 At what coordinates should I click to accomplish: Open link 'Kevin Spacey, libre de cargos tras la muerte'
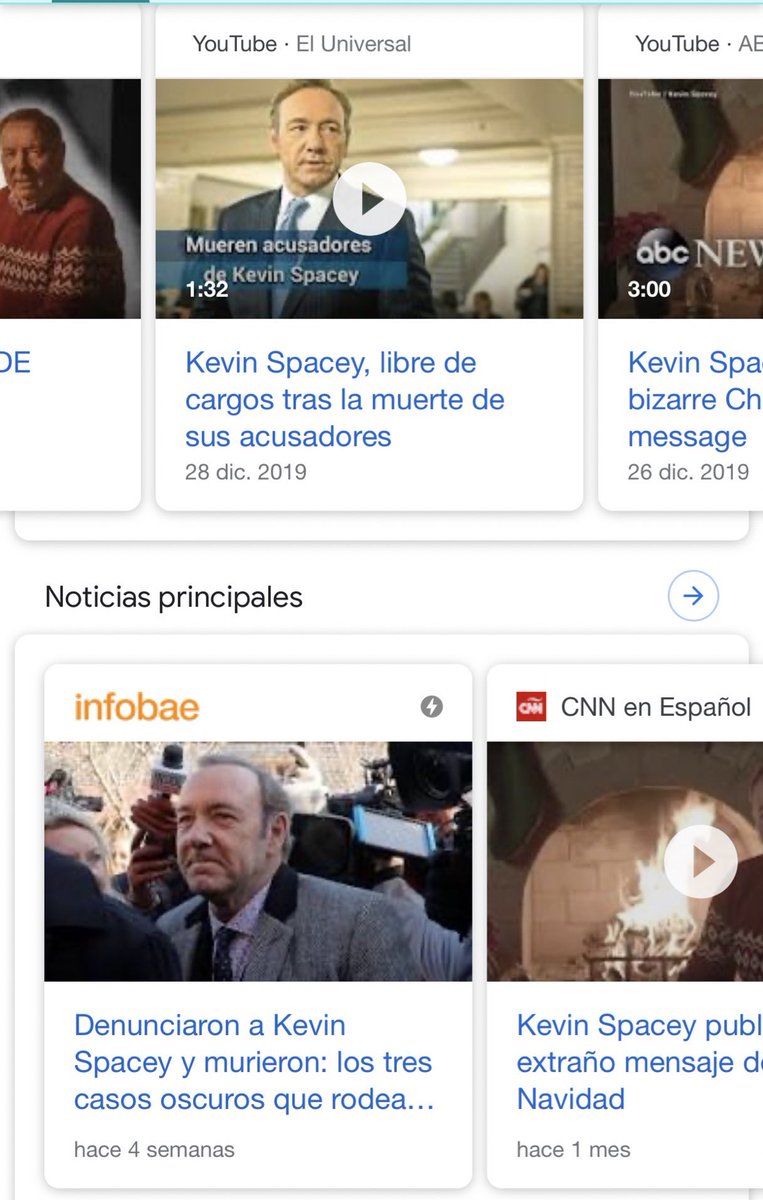tap(345, 399)
